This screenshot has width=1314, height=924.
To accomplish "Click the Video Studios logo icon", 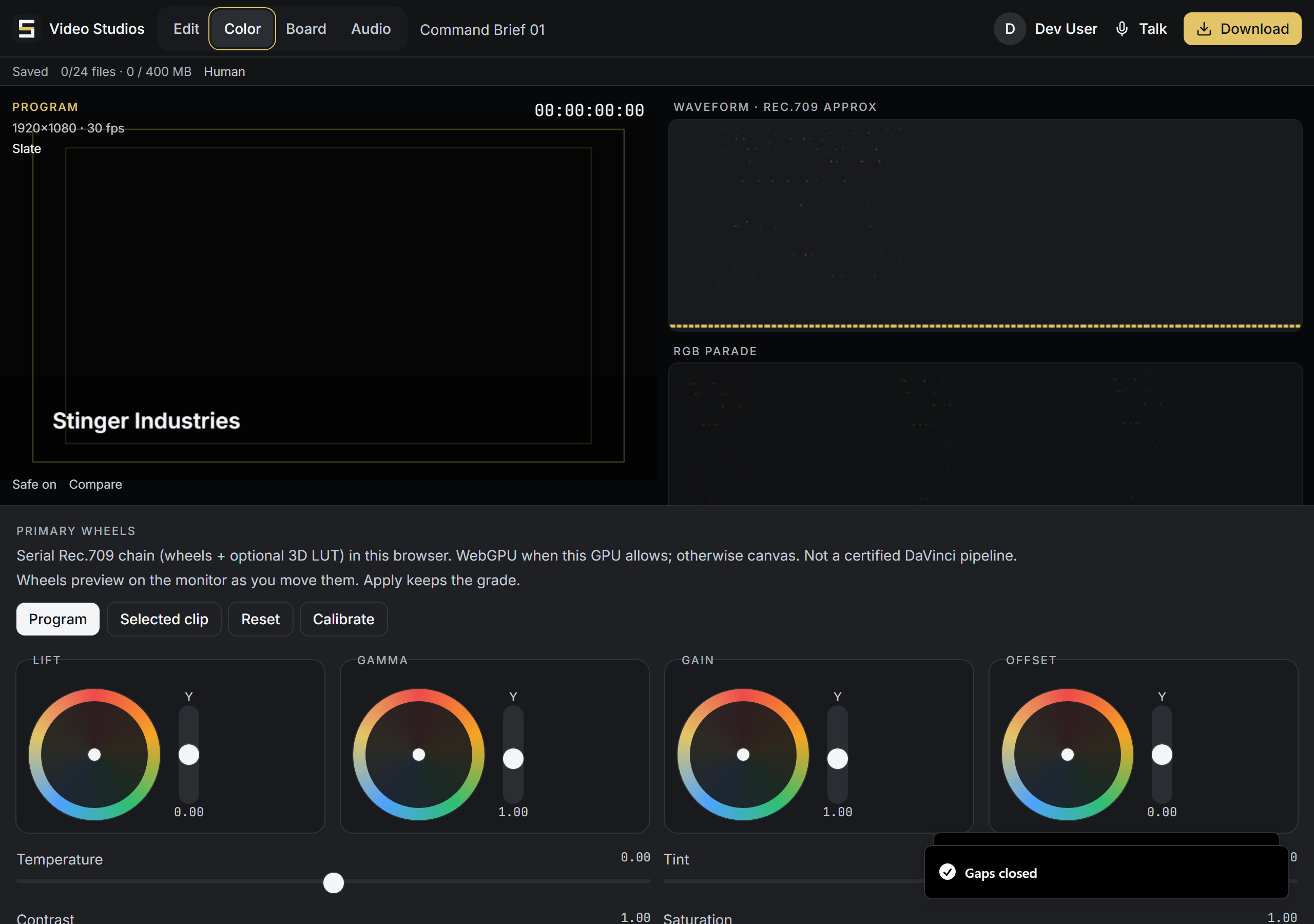I will tap(26, 29).
